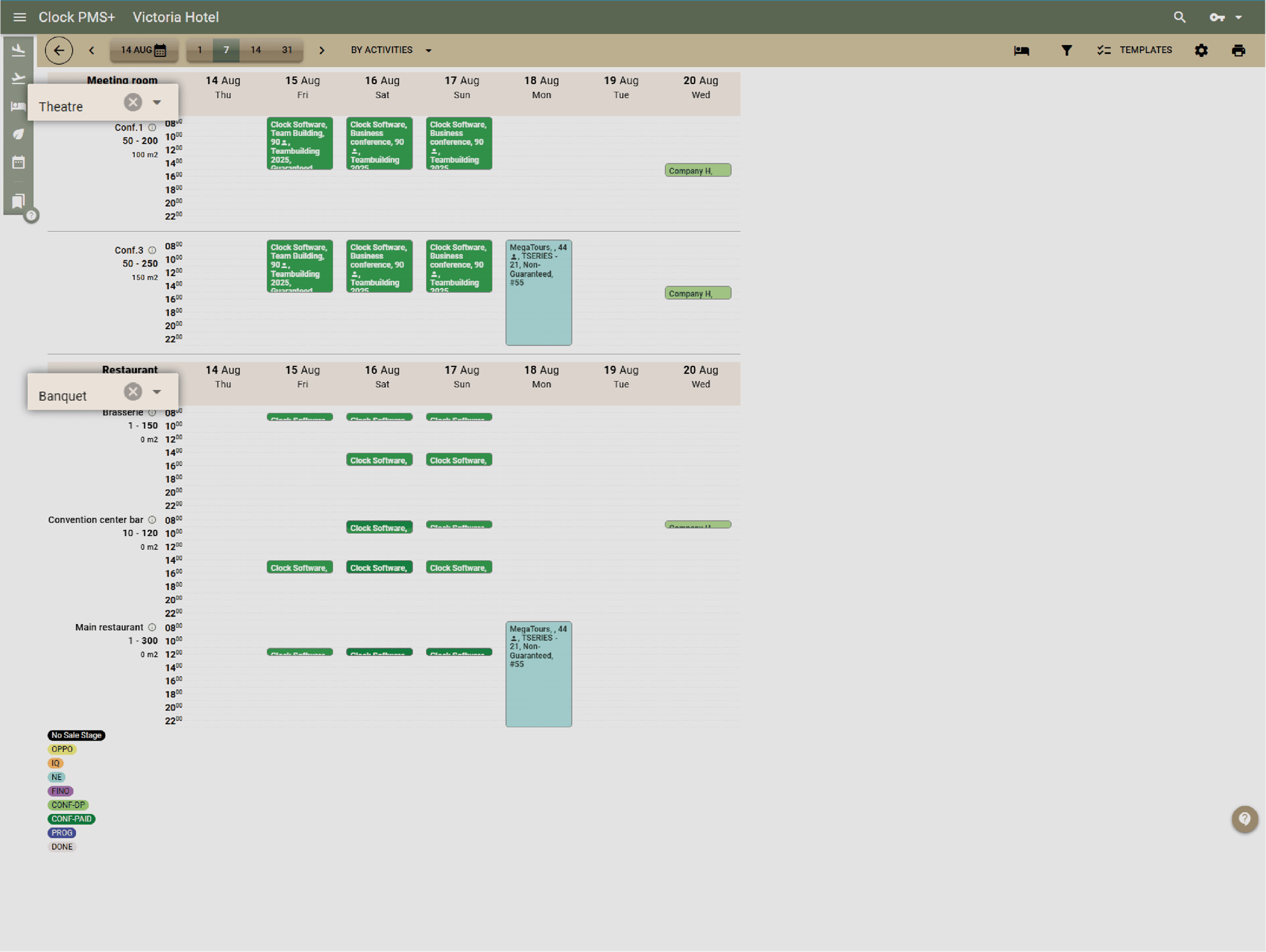This screenshot has height=952, width=1266.
Task: Switch to the 7-day view
Action: point(226,50)
